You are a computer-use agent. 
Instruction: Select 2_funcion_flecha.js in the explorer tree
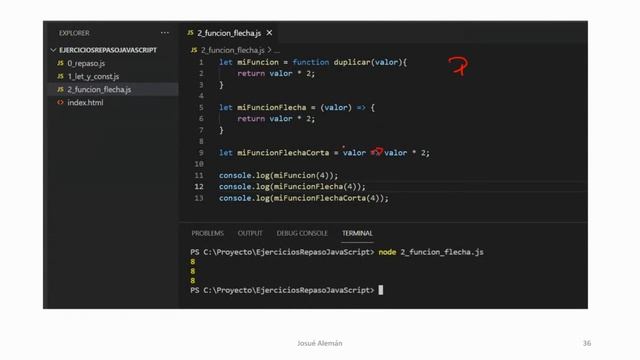coord(99,89)
